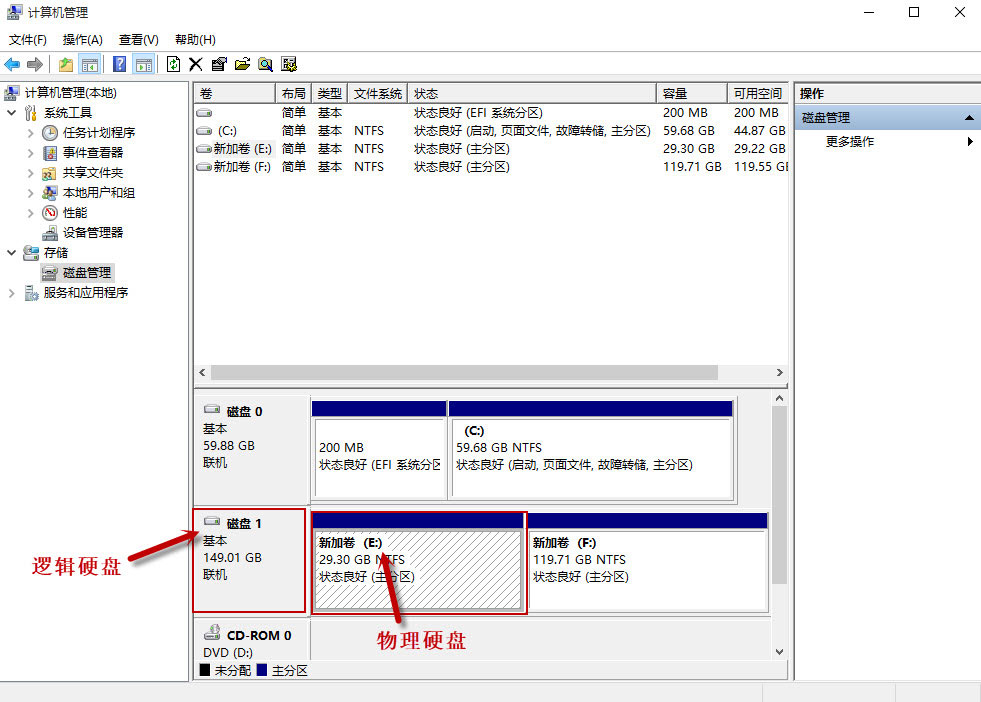
Task: Expand the 服务和应用程序 tree node
Action: coord(12,293)
